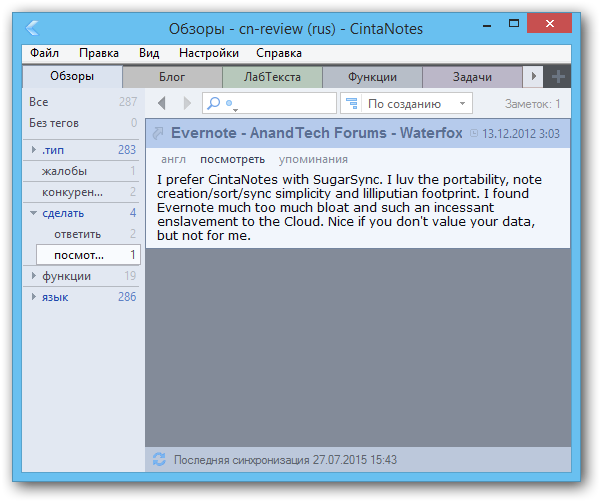This screenshot has height=502, width=601.
Task: Click the sort order icon
Action: coord(351,103)
